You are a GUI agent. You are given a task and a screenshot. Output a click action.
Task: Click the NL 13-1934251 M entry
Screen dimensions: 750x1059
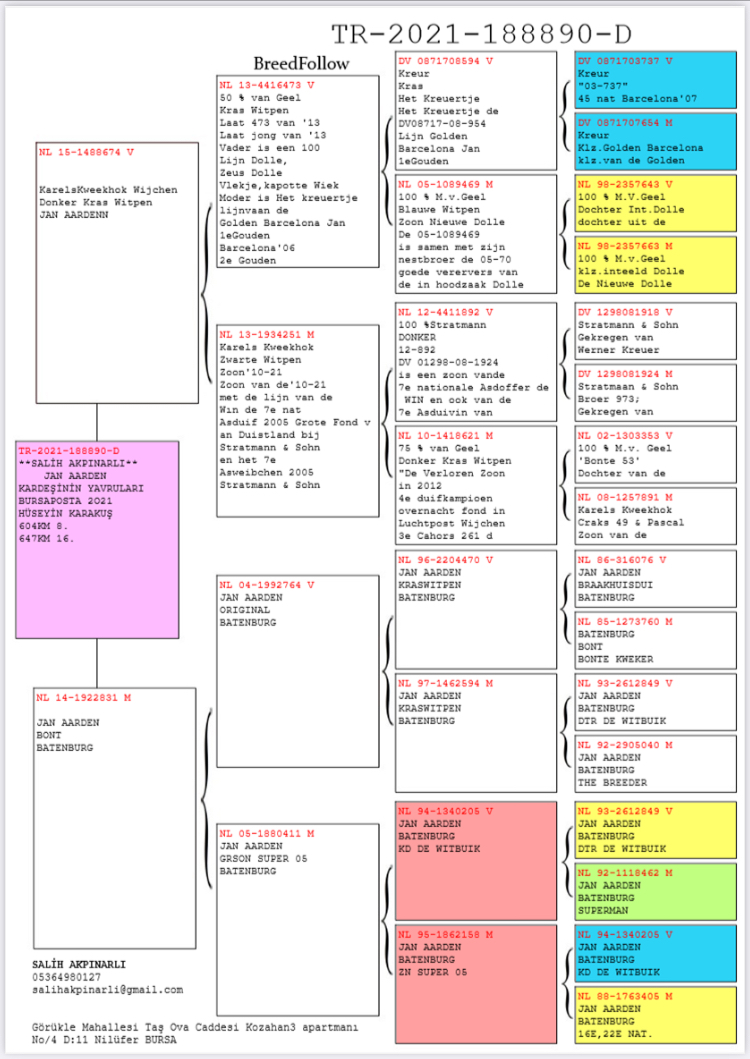click(297, 421)
